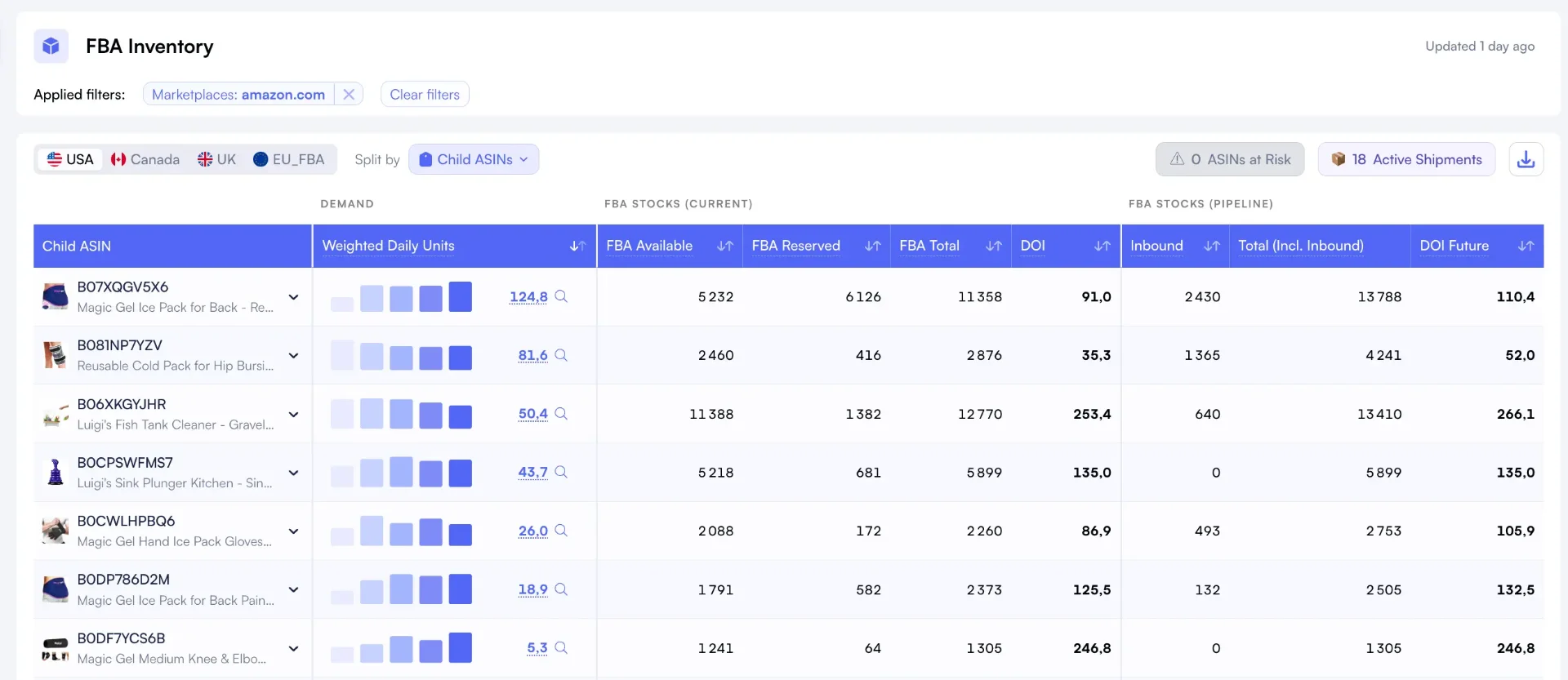This screenshot has width=1568, height=680.
Task: Click the download export icon
Action: [1526, 159]
